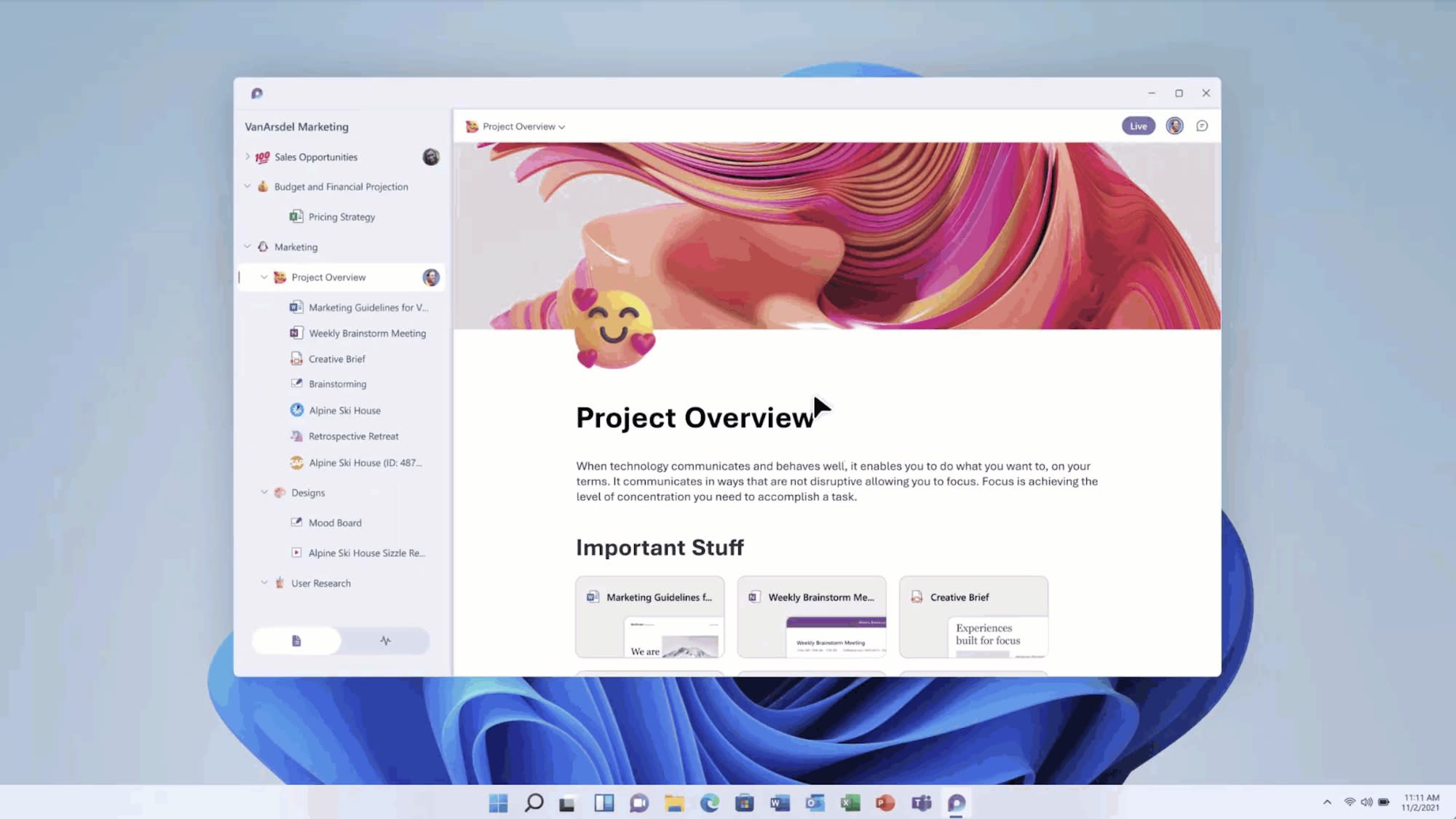Click the Microsoft Teams icon in taskbar
Viewport: 1456px width, 819px height.
pyautogui.click(x=921, y=802)
